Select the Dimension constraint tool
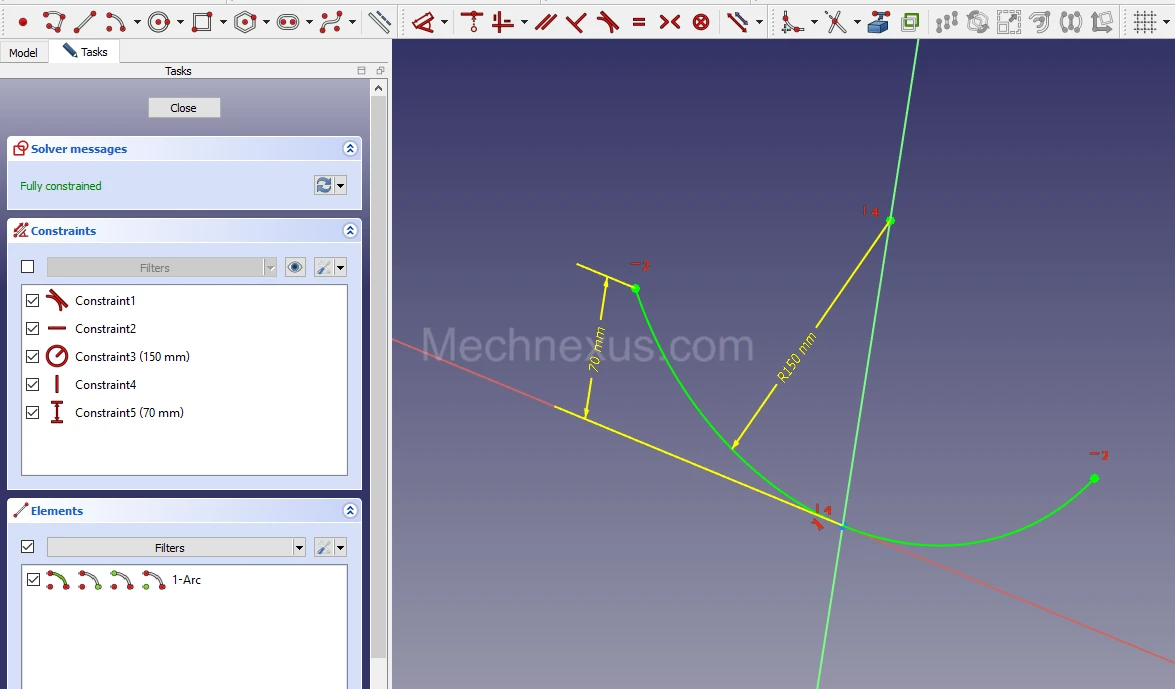Image resolution: width=1175 pixels, height=689 pixels. pyautogui.click(x=423, y=22)
